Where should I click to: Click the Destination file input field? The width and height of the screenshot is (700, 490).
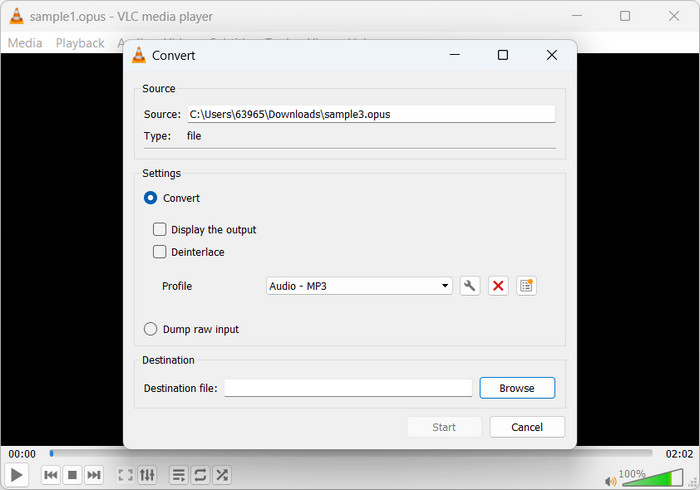click(x=348, y=388)
